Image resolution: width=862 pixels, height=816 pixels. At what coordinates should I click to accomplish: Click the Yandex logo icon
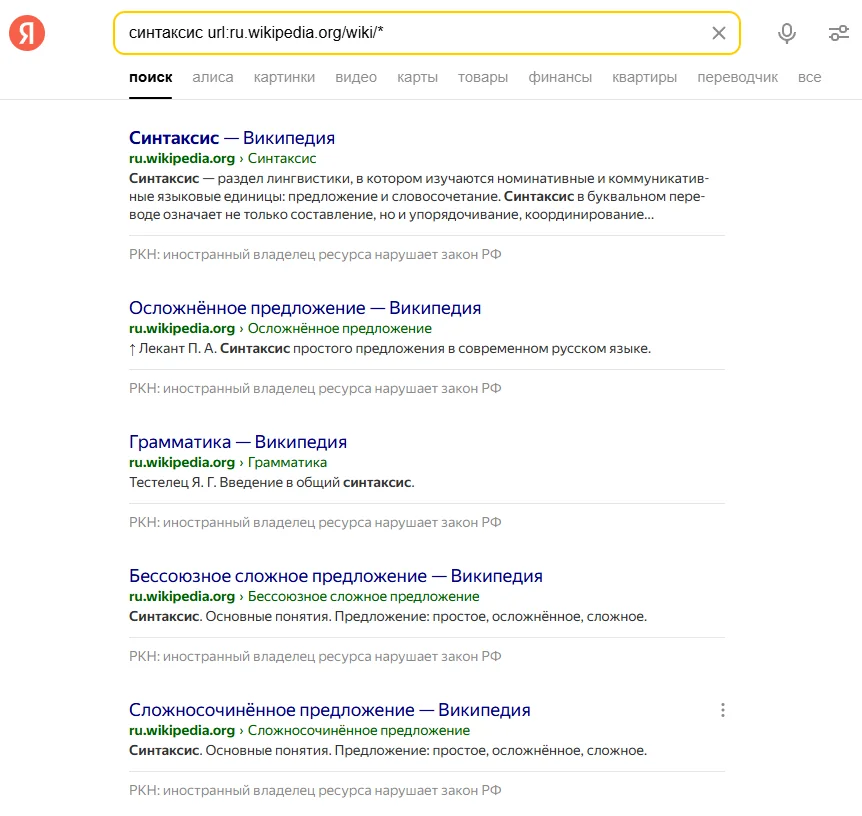click(27, 34)
